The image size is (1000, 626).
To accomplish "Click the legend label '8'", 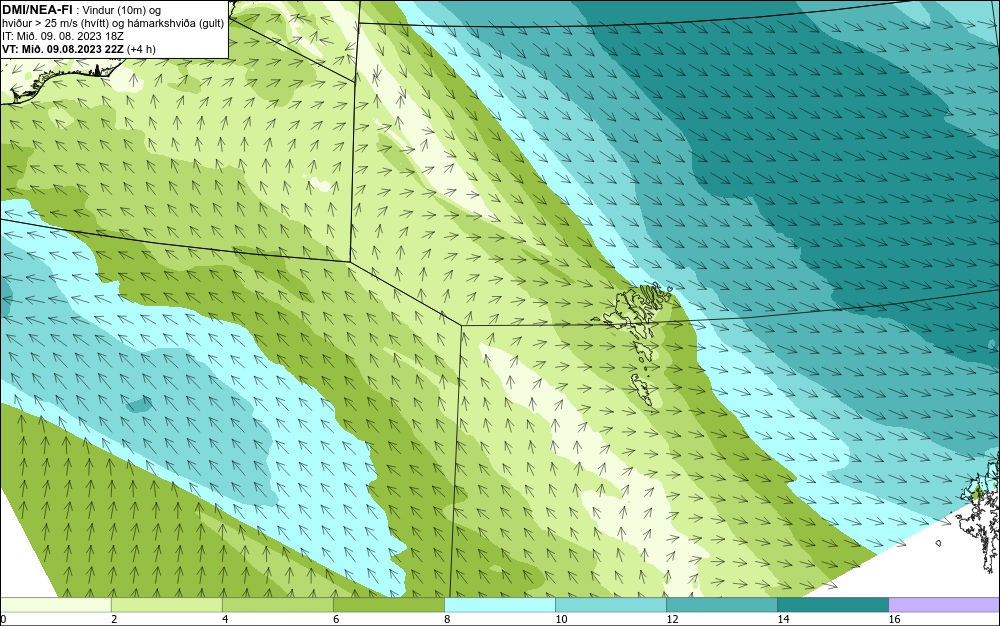I will (447, 620).
